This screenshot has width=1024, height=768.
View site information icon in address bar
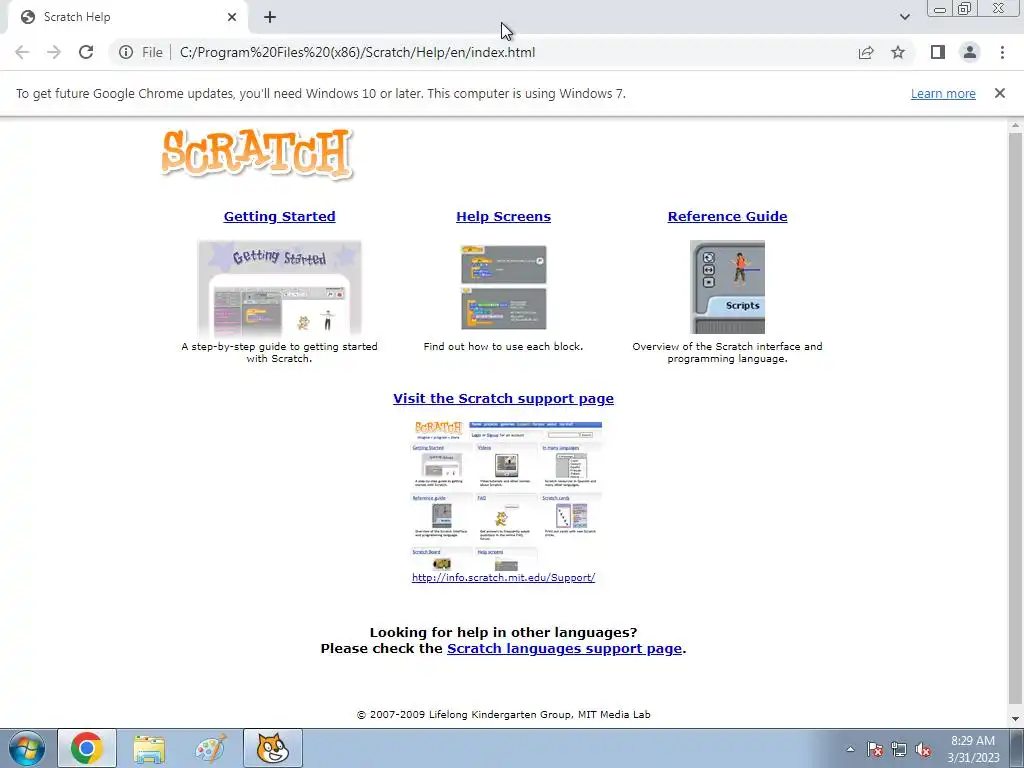click(x=126, y=52)
